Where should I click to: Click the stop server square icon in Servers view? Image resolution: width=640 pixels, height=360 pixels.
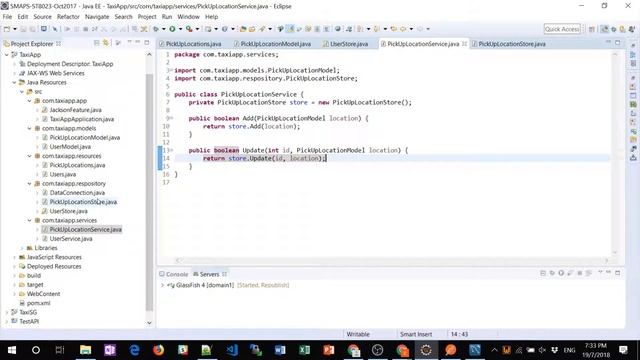click(x=579, y=273)
